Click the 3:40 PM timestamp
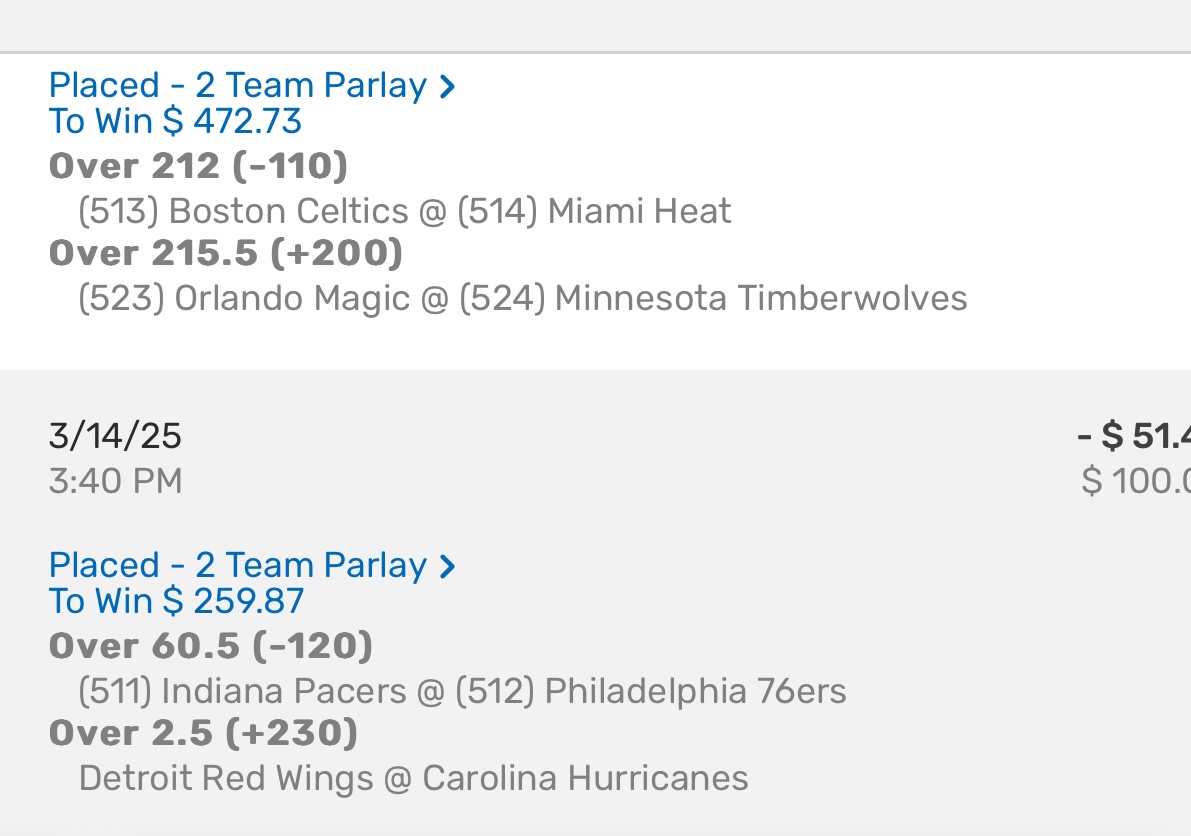The height and width of the screenshot is (836, 1191). point(115,481)
